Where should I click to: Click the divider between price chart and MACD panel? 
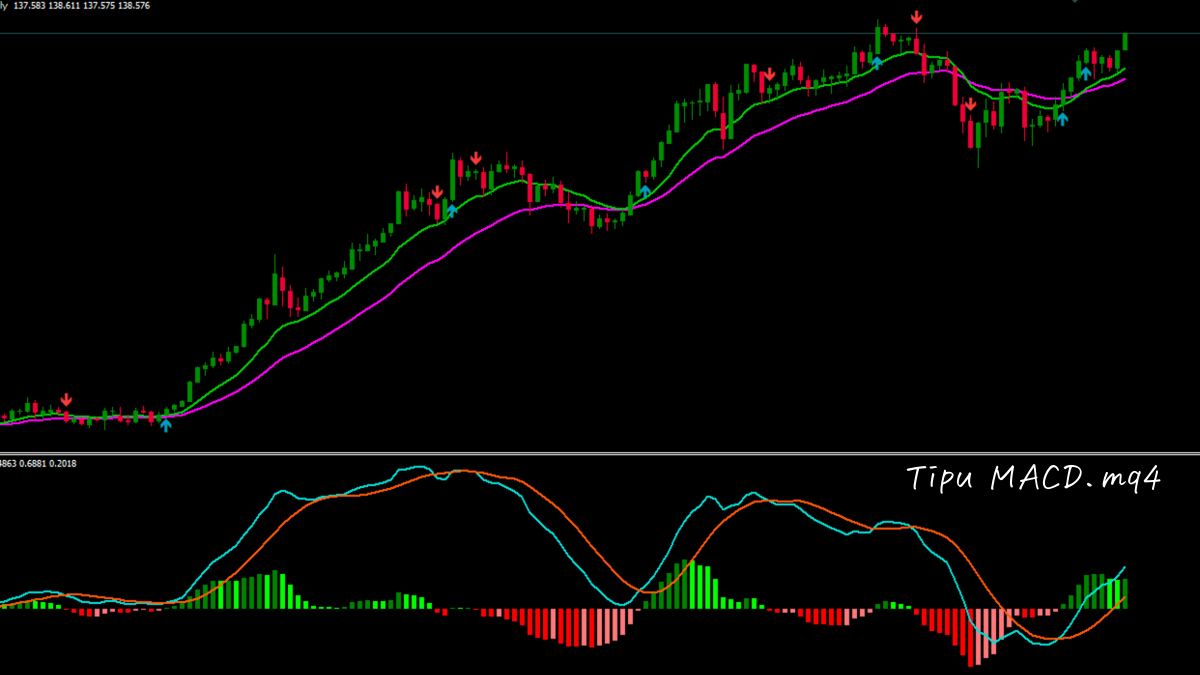click(600, 453)
